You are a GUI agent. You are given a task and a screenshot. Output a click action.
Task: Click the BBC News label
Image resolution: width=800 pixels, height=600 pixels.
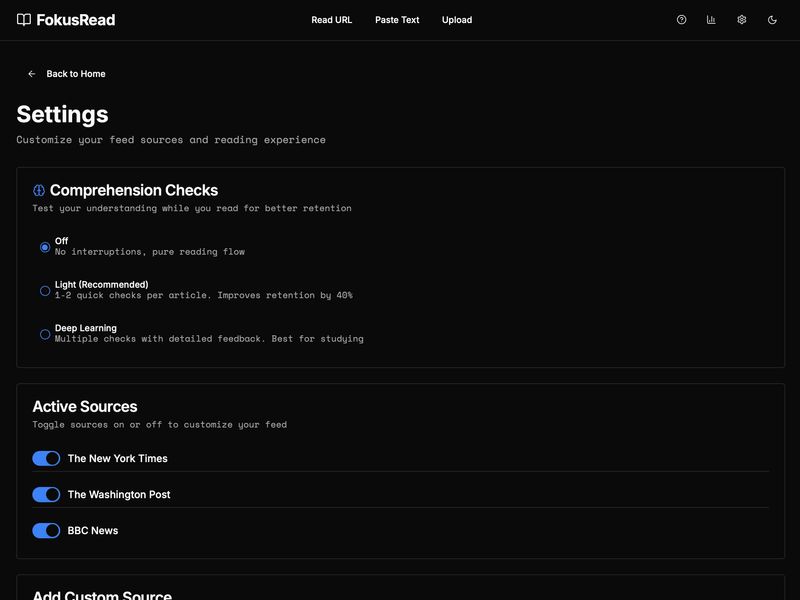click(x=93, y=531)
